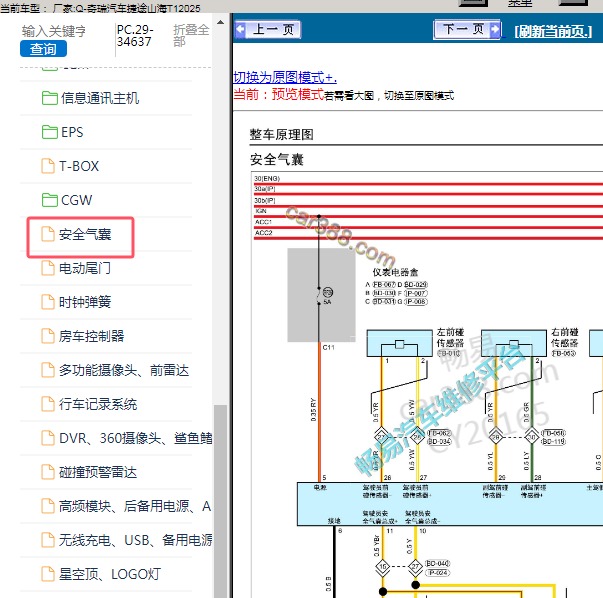Click the document icon beside 安全气囊
The image size is (603, 598).
point(48,234)
